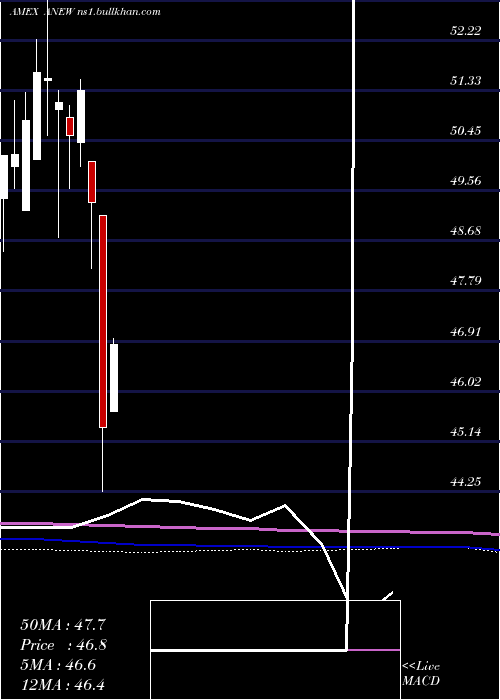Select the longest red candlestick body

pyautogui.click(x=103, y=321)
